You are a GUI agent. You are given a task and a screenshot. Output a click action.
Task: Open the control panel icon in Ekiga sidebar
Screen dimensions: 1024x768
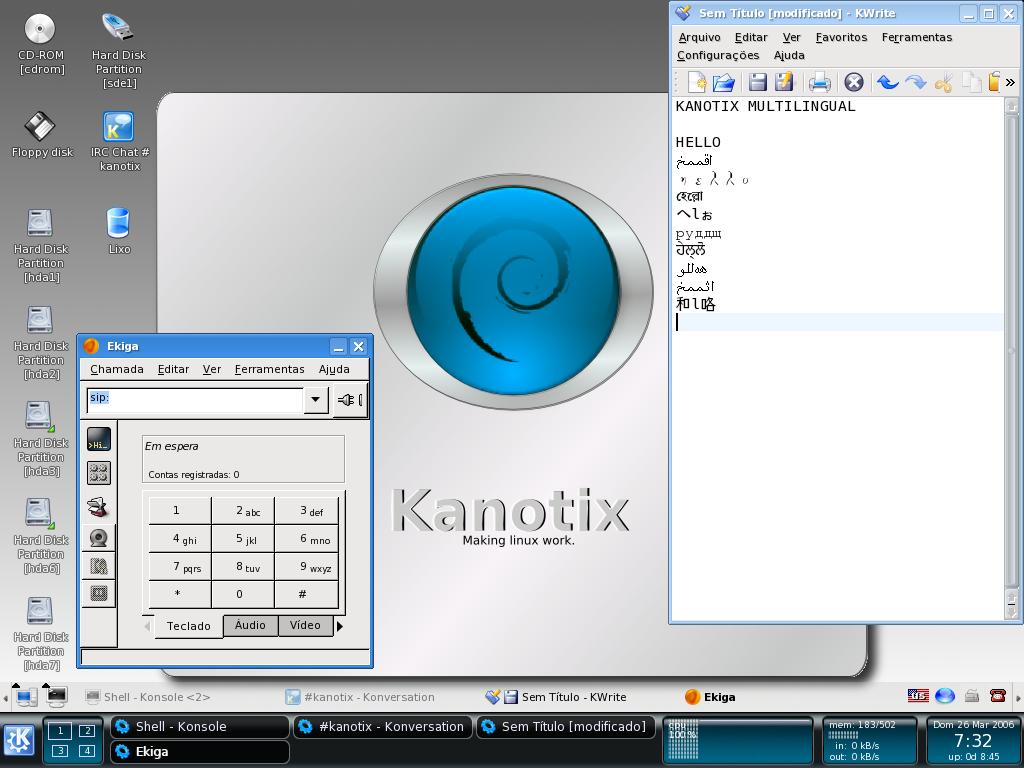pos(99,473)
